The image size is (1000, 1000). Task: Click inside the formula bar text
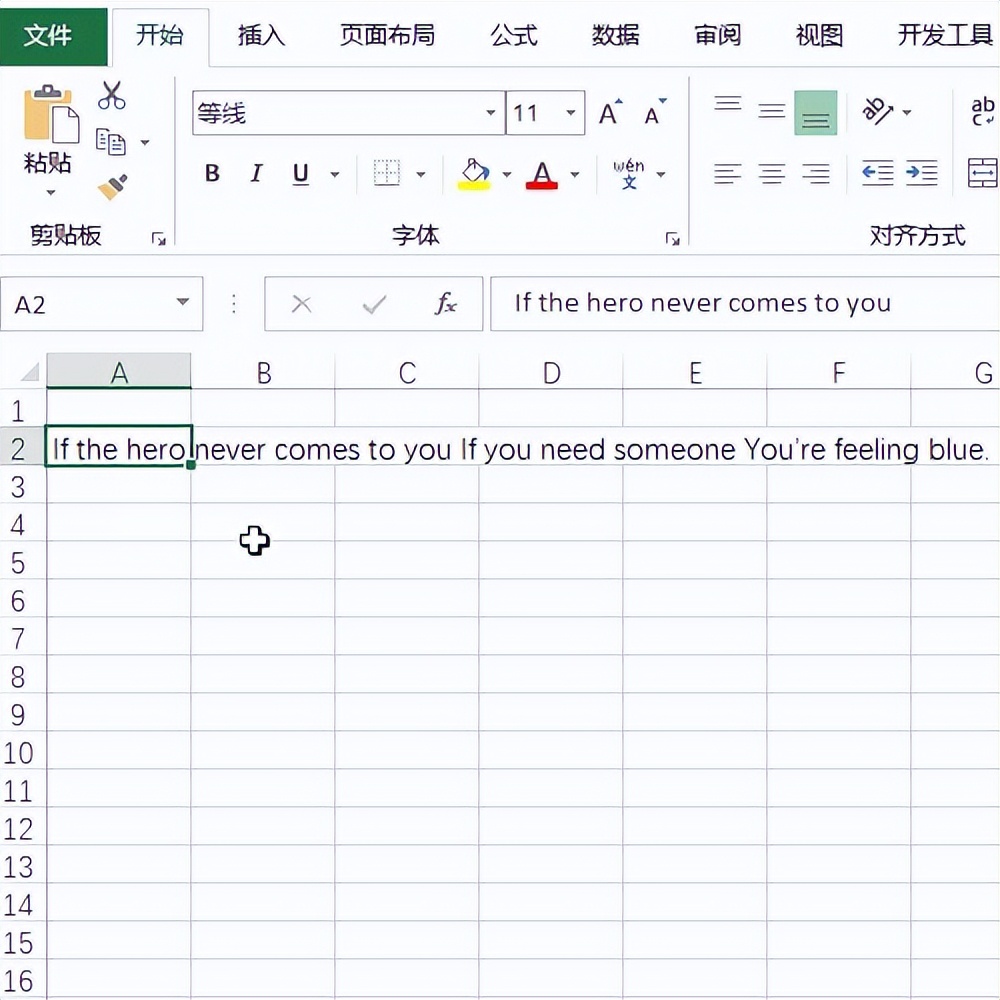702,303
